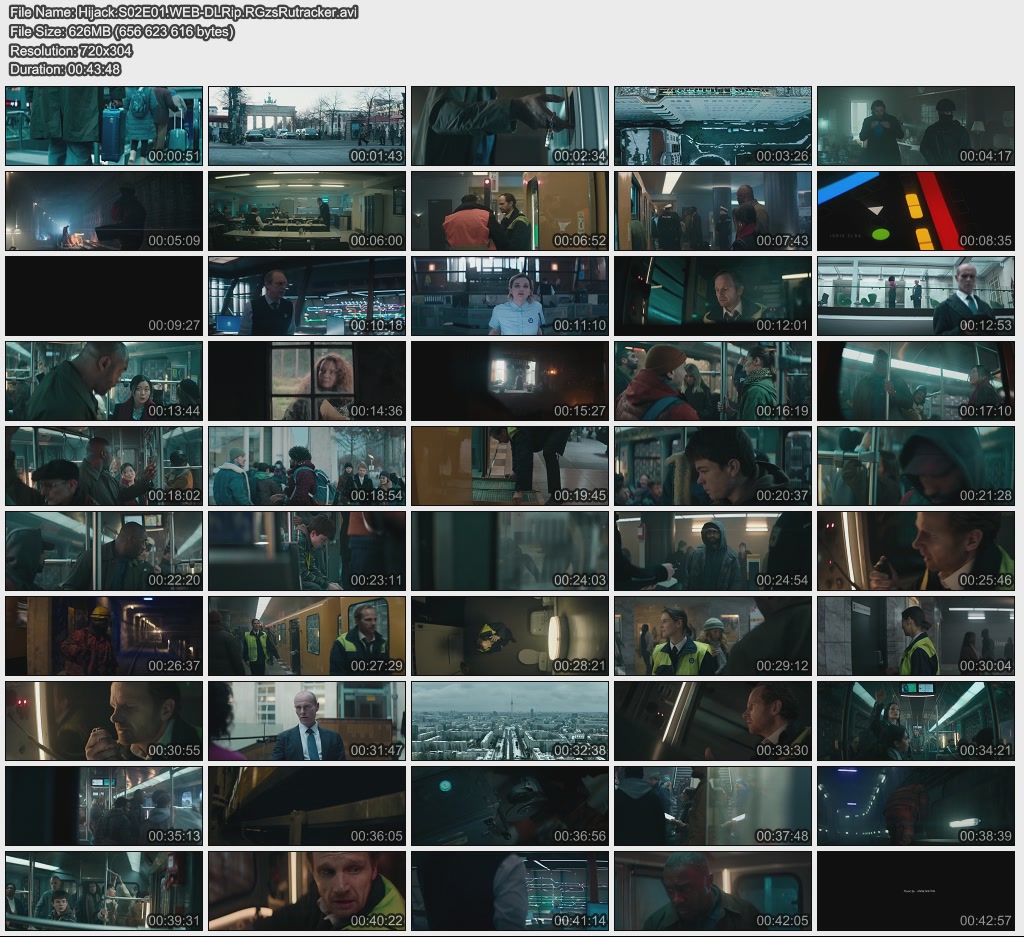The width and height of the screenshot is (1024, 937).
Task: Open the 00:06:00 control room thumbnail
Action: pos(307,211)
